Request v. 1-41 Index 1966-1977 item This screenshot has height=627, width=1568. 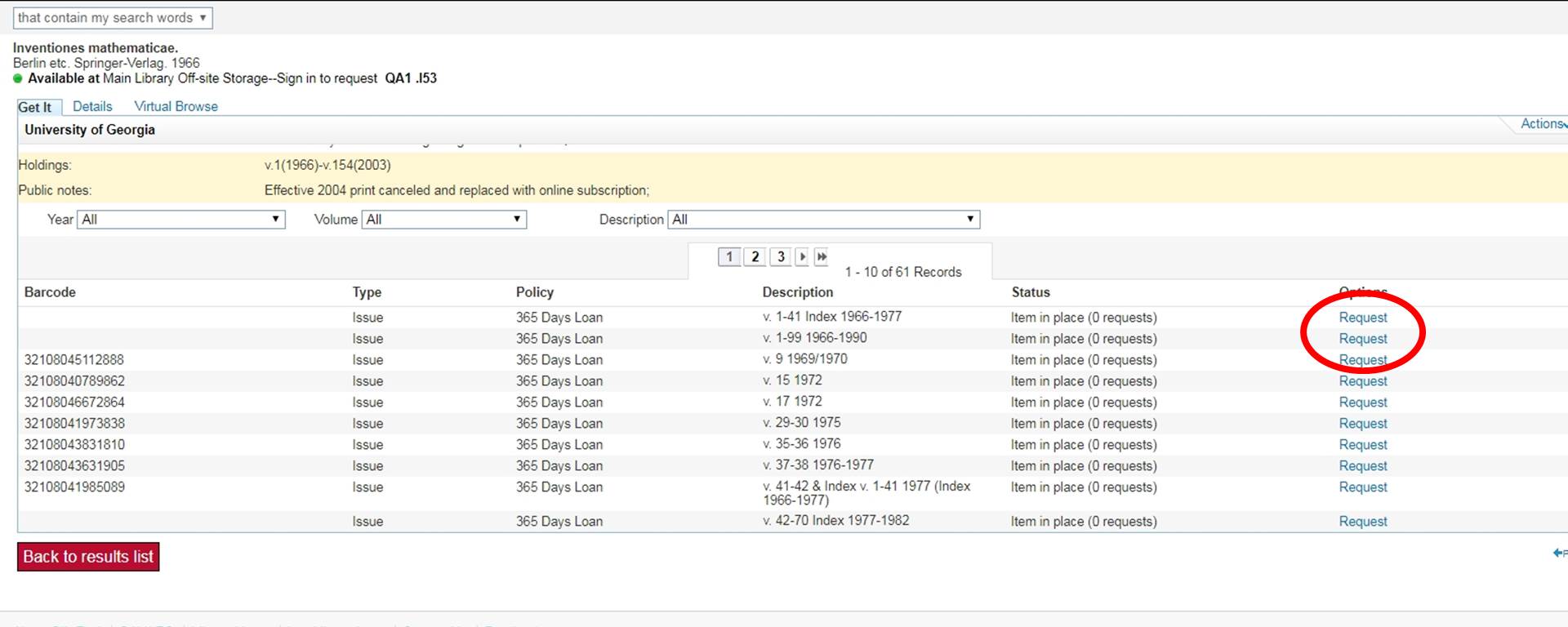pos(1362,318)
